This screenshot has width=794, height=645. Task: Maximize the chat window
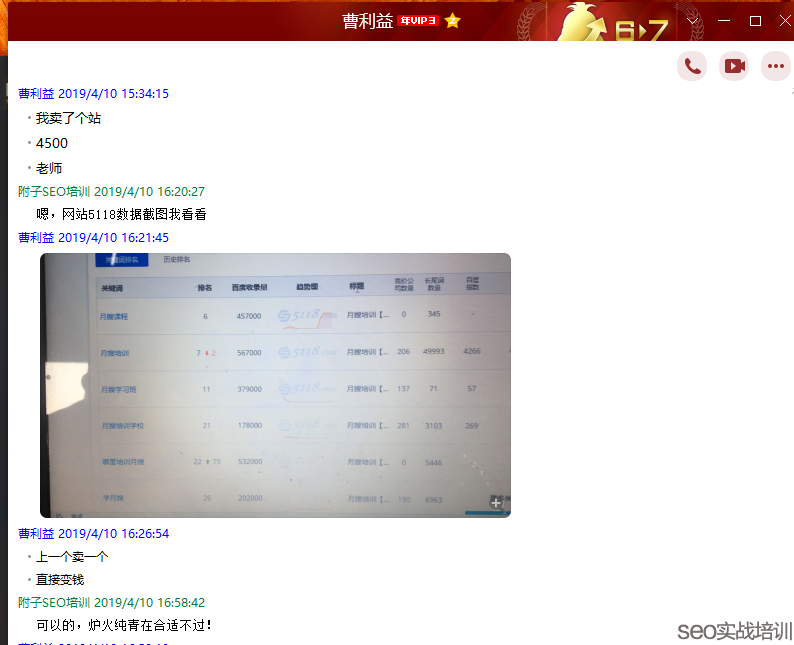(755, 20)
